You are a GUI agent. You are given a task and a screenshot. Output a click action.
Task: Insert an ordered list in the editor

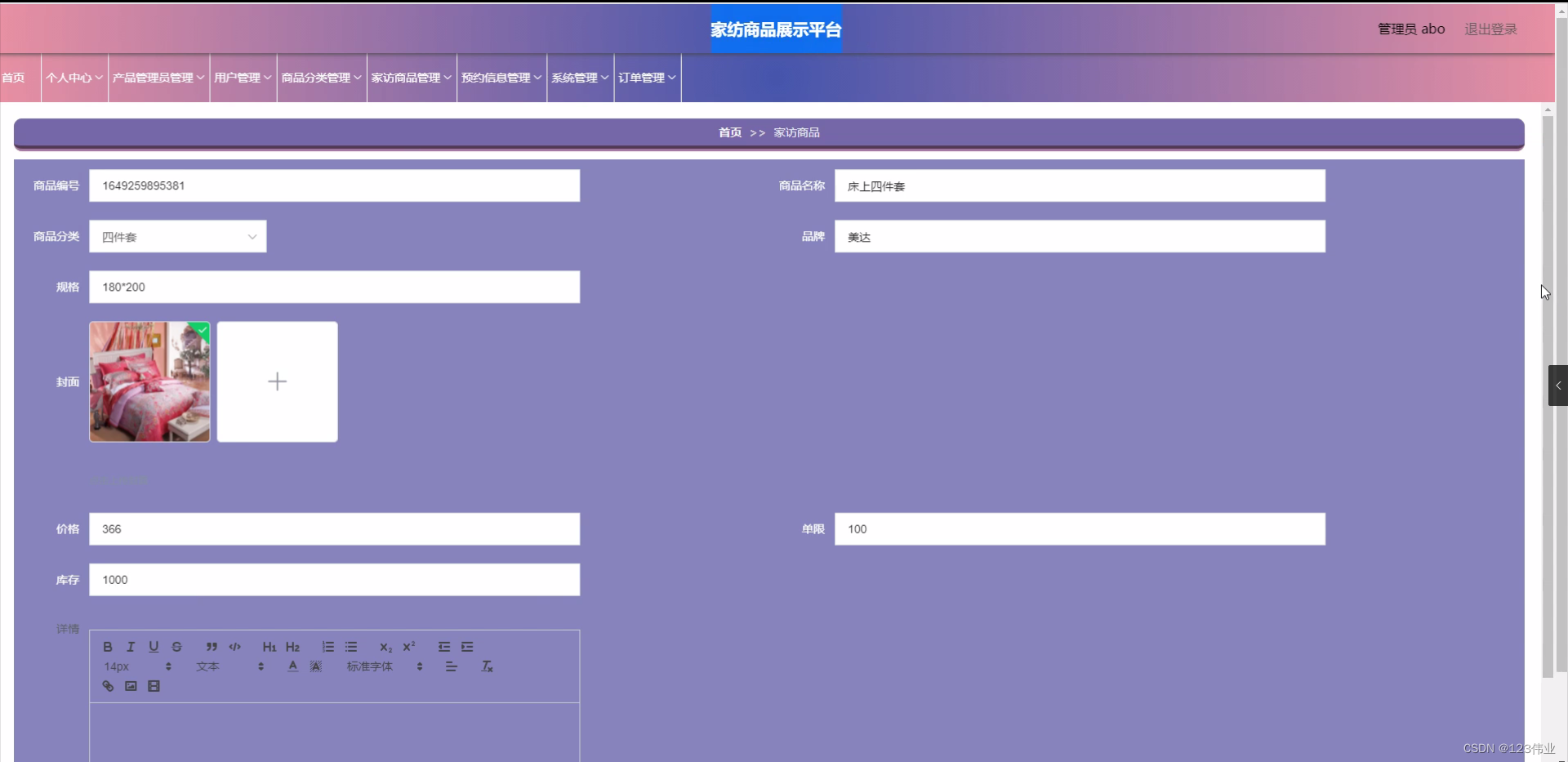coord(327,646)
